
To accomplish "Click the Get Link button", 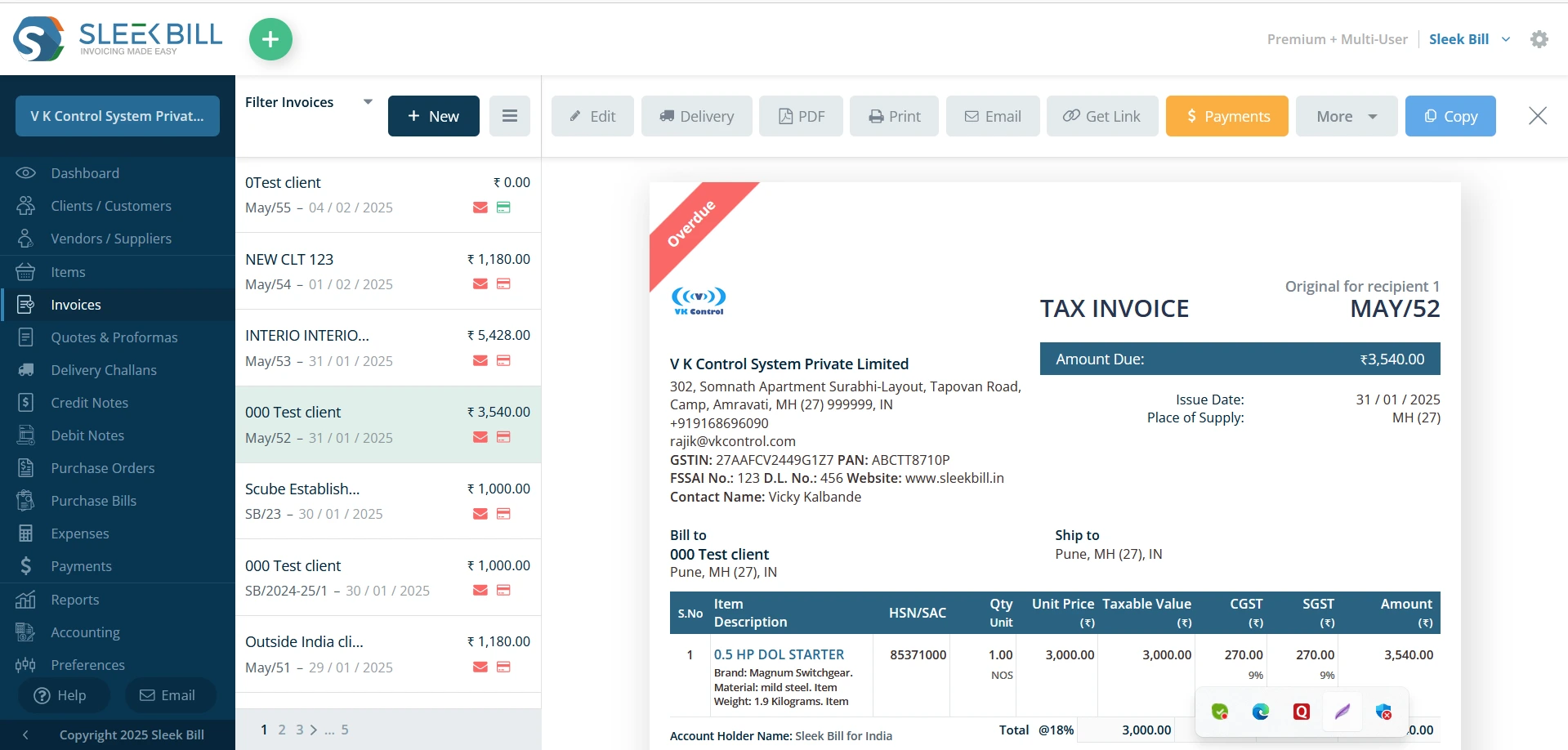I will [1102, 116].
